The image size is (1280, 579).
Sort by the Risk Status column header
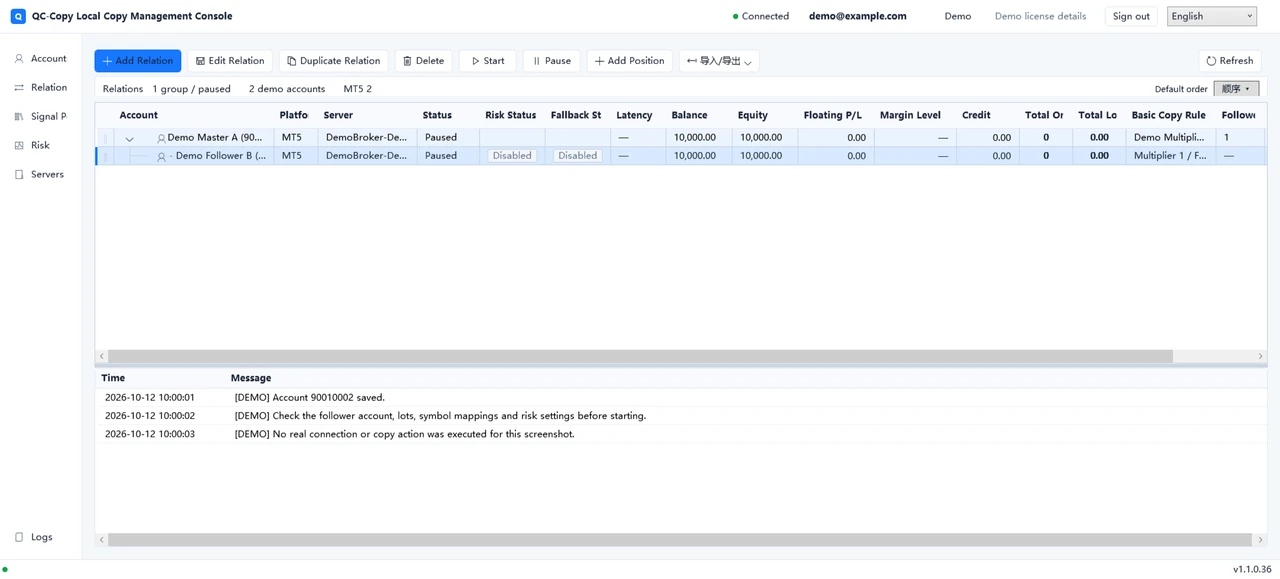coord(511,115)
